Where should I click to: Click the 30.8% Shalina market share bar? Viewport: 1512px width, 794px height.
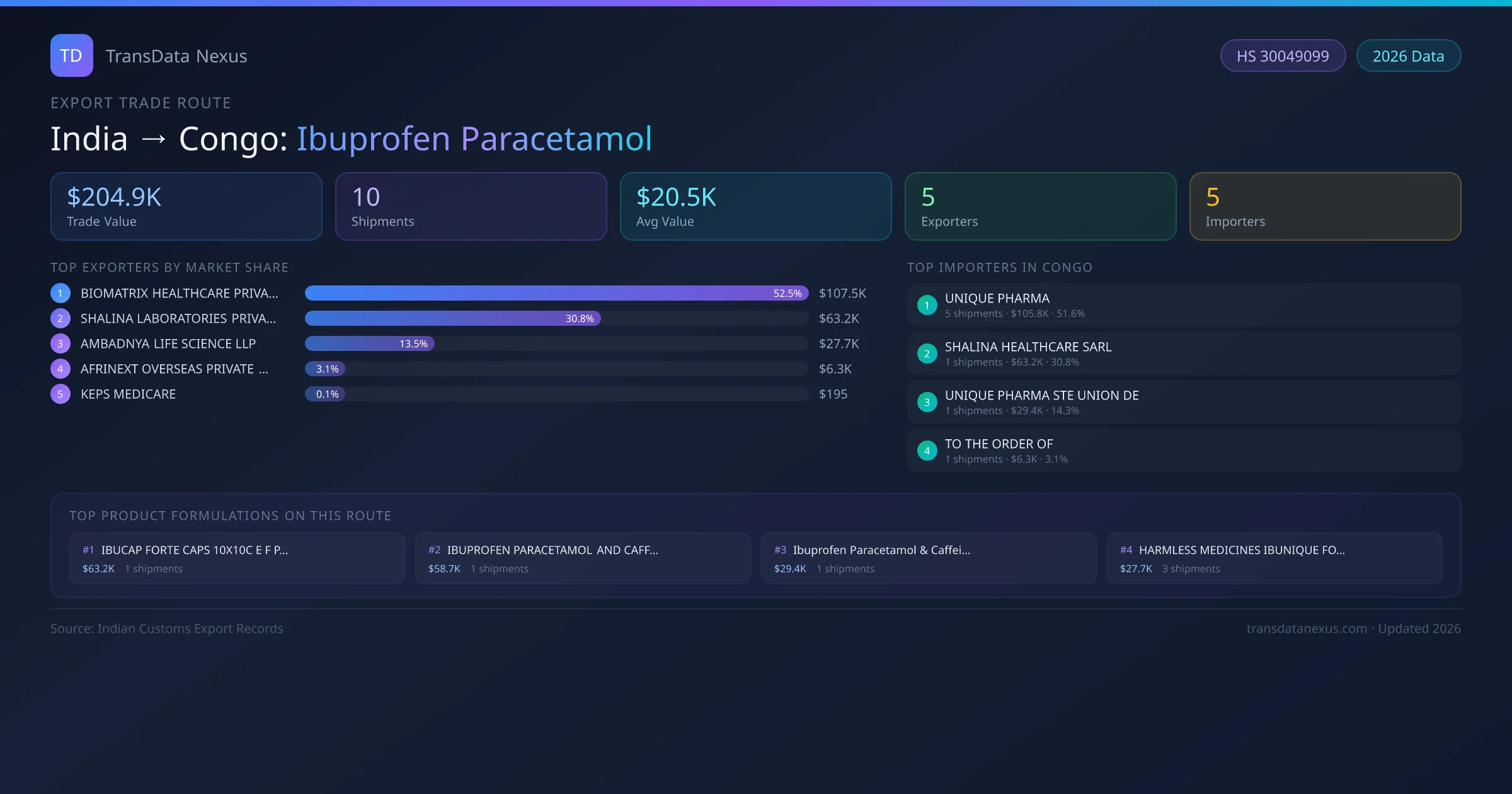452,318
